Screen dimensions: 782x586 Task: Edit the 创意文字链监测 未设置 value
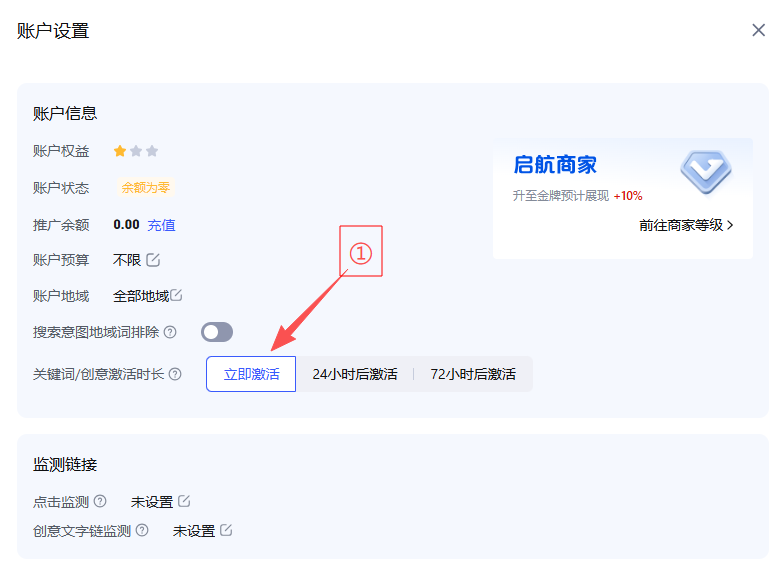[226, 530]
